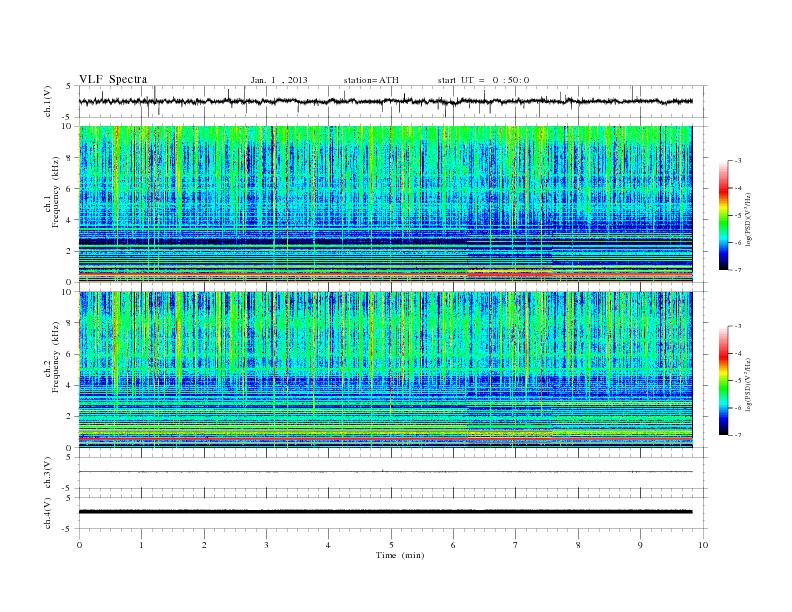Click tick label "7" on the time axis

pos(515,545)
